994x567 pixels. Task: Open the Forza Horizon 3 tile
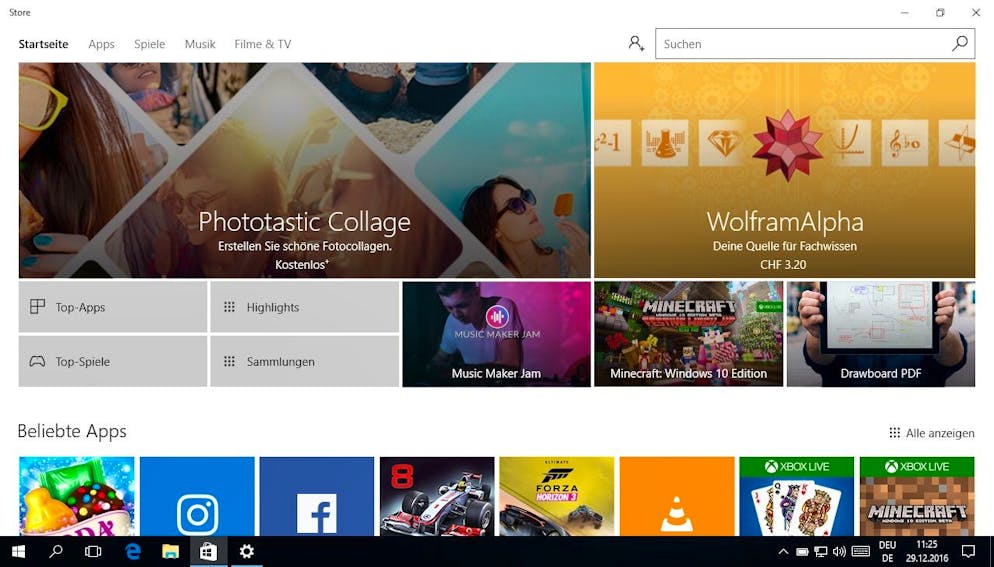coord(557,496)
